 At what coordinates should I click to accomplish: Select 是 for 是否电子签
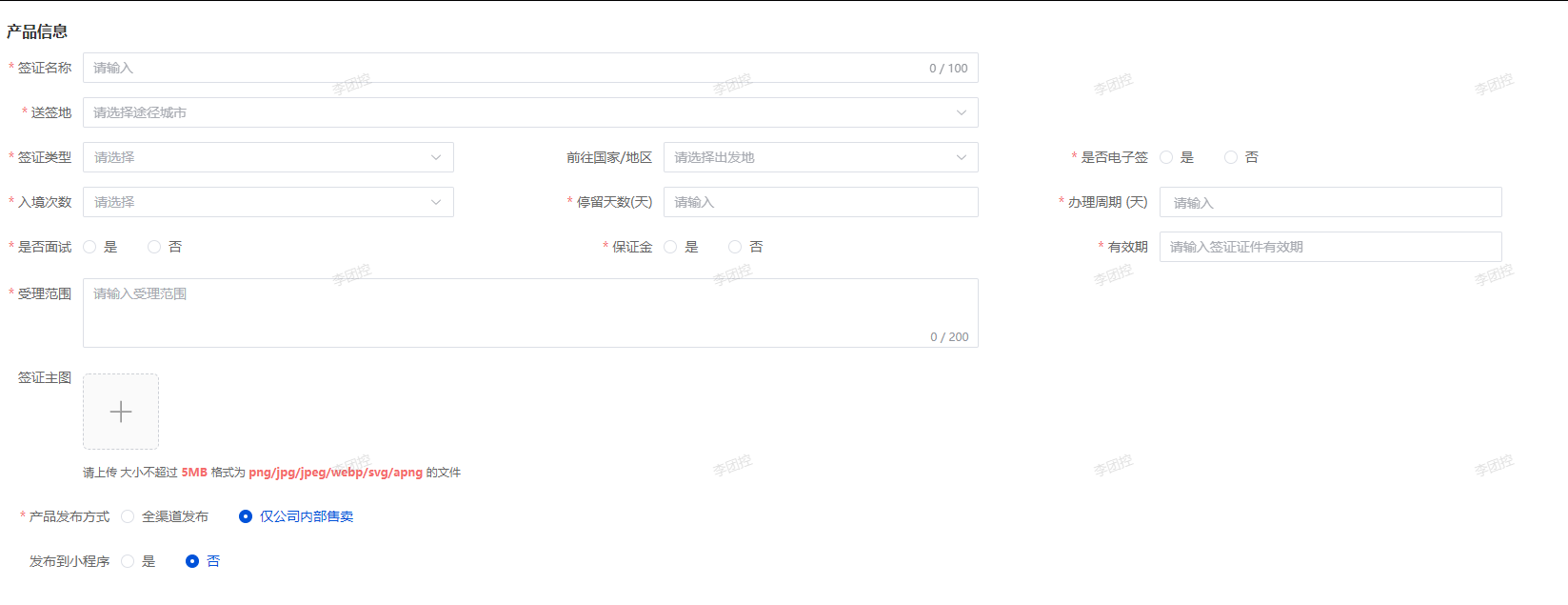tap(1166, 157)
